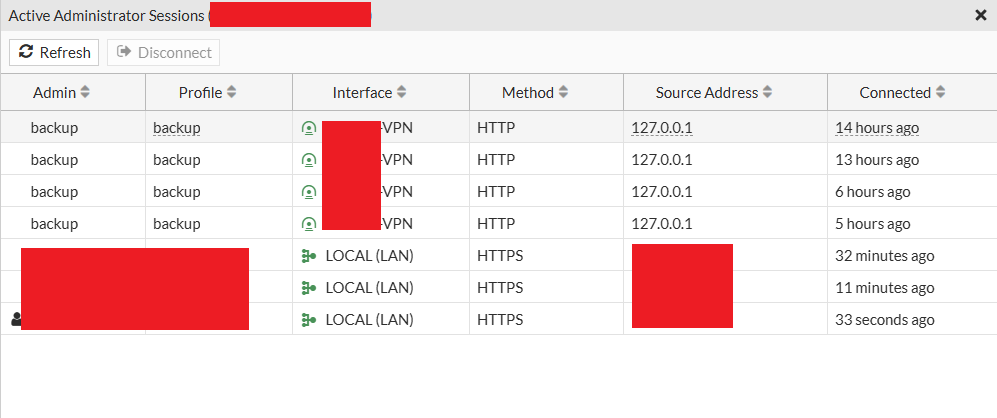
Task: Click LAN interface icon in the 32 minutes row
Action: [309, 256]
